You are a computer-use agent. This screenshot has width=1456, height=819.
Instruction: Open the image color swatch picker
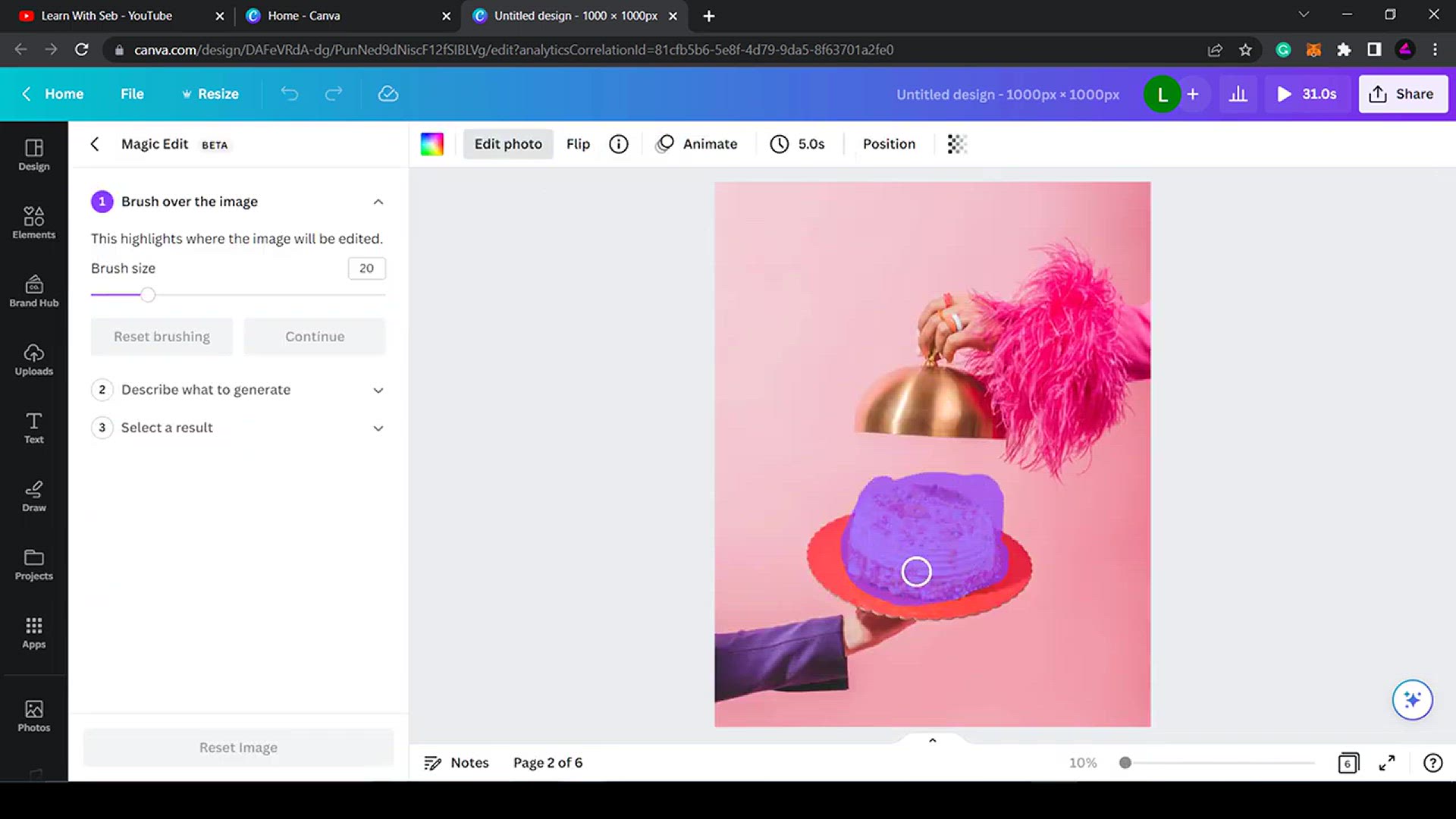[x=432, y=144]
